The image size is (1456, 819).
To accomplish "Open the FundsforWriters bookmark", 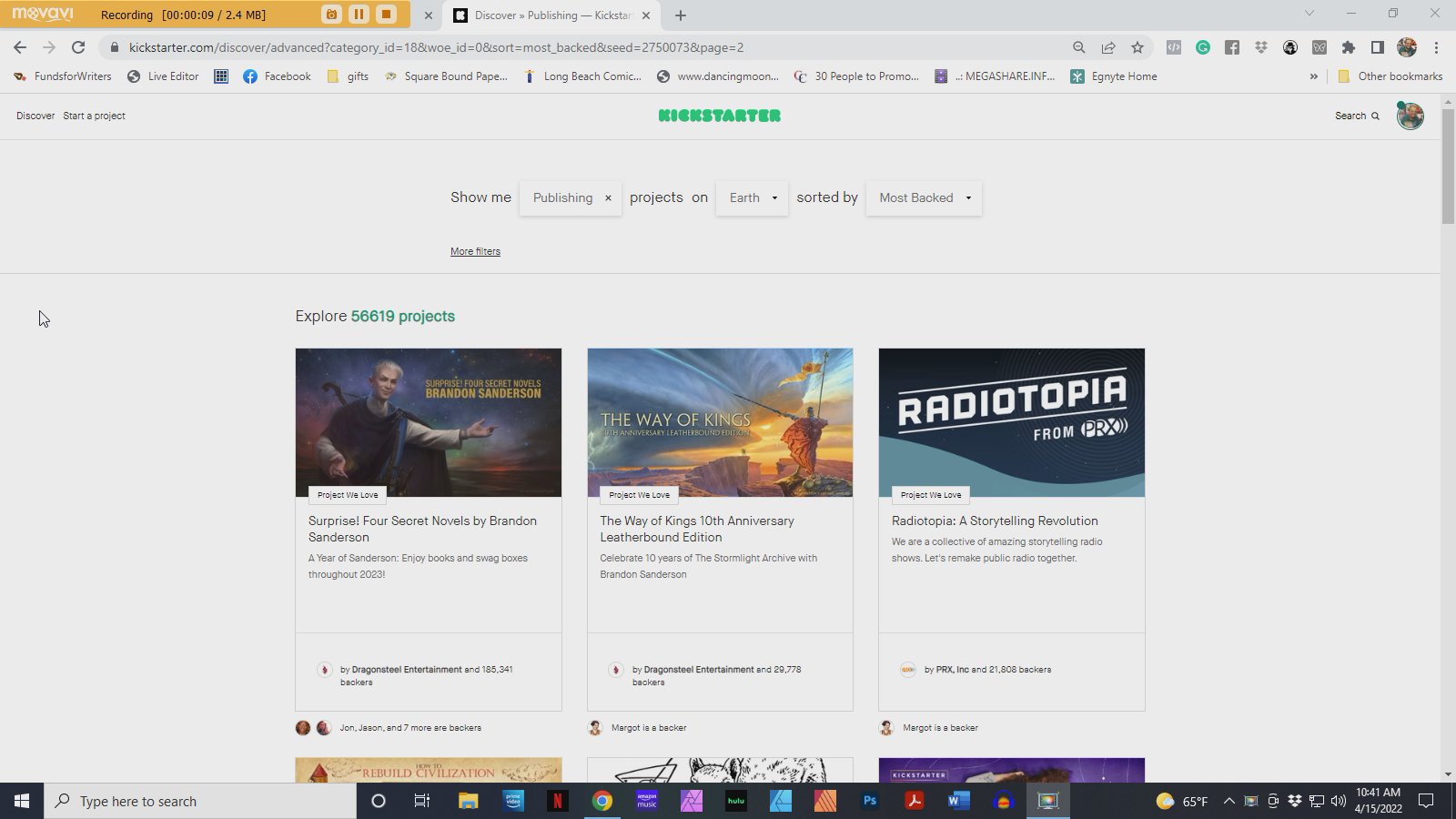I will pyautogui.click(x=63, y=76).
